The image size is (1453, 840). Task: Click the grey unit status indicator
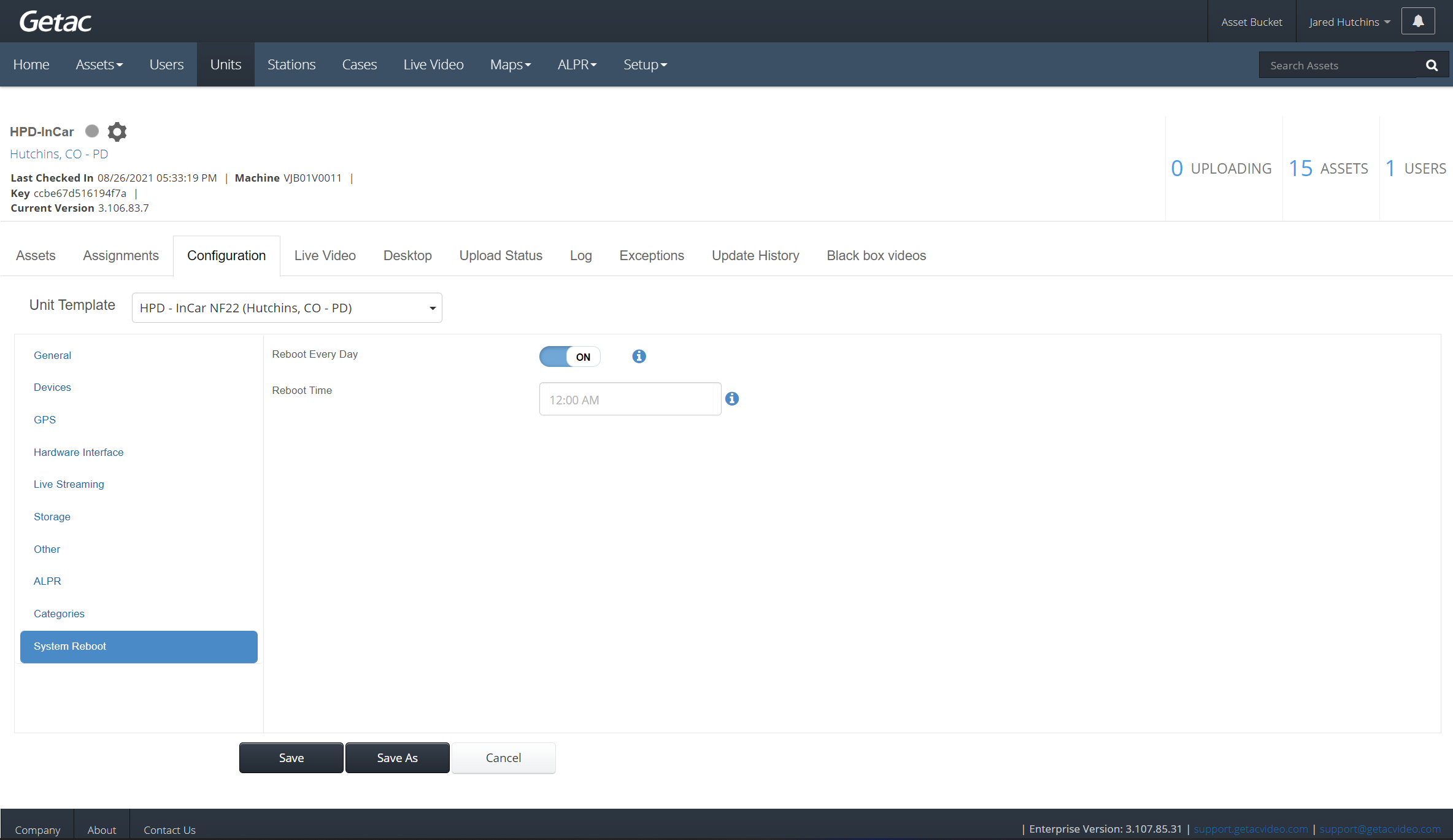click(92, 131)
